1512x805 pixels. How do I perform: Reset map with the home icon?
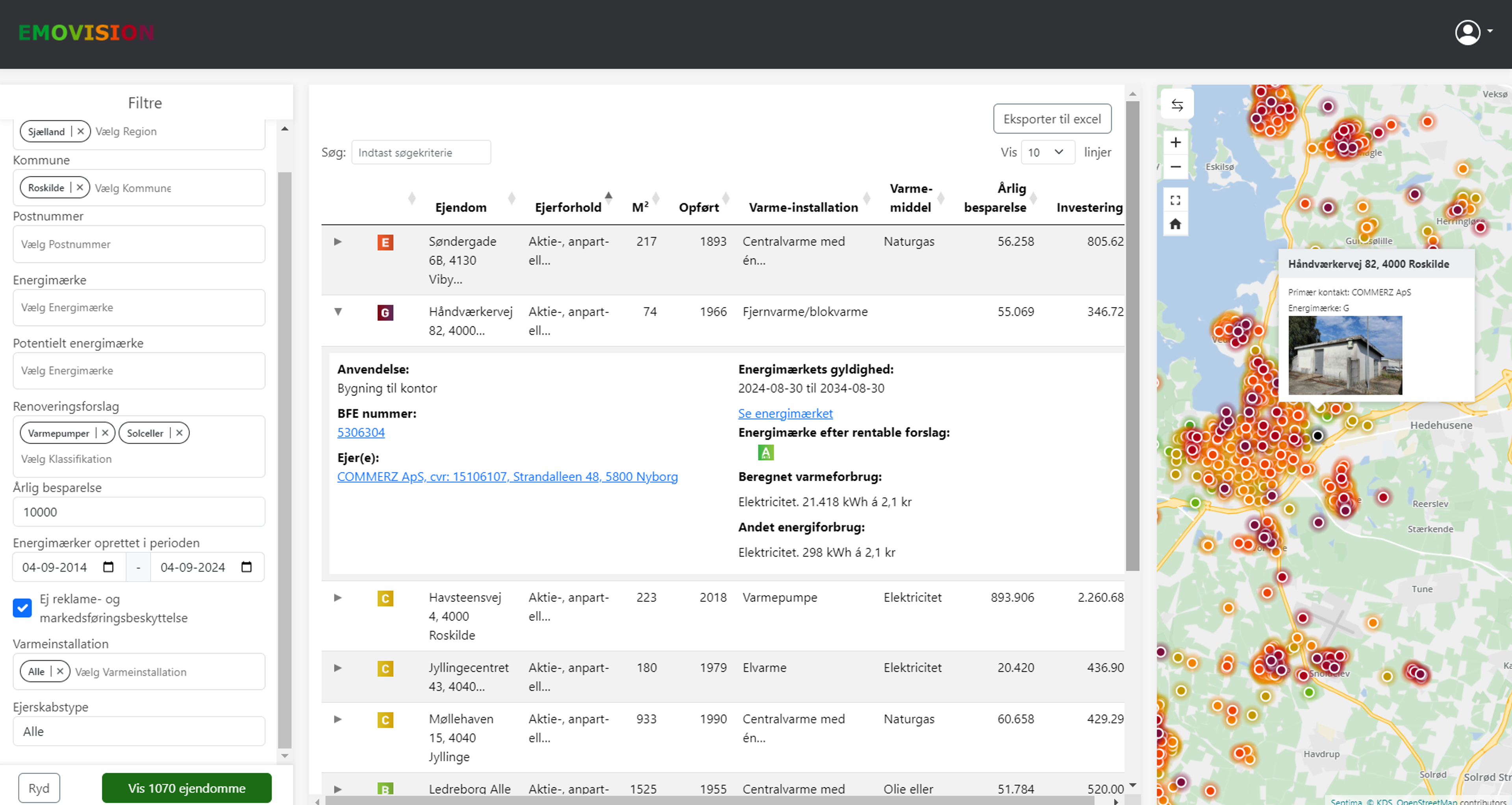(x=1175, y=224)
